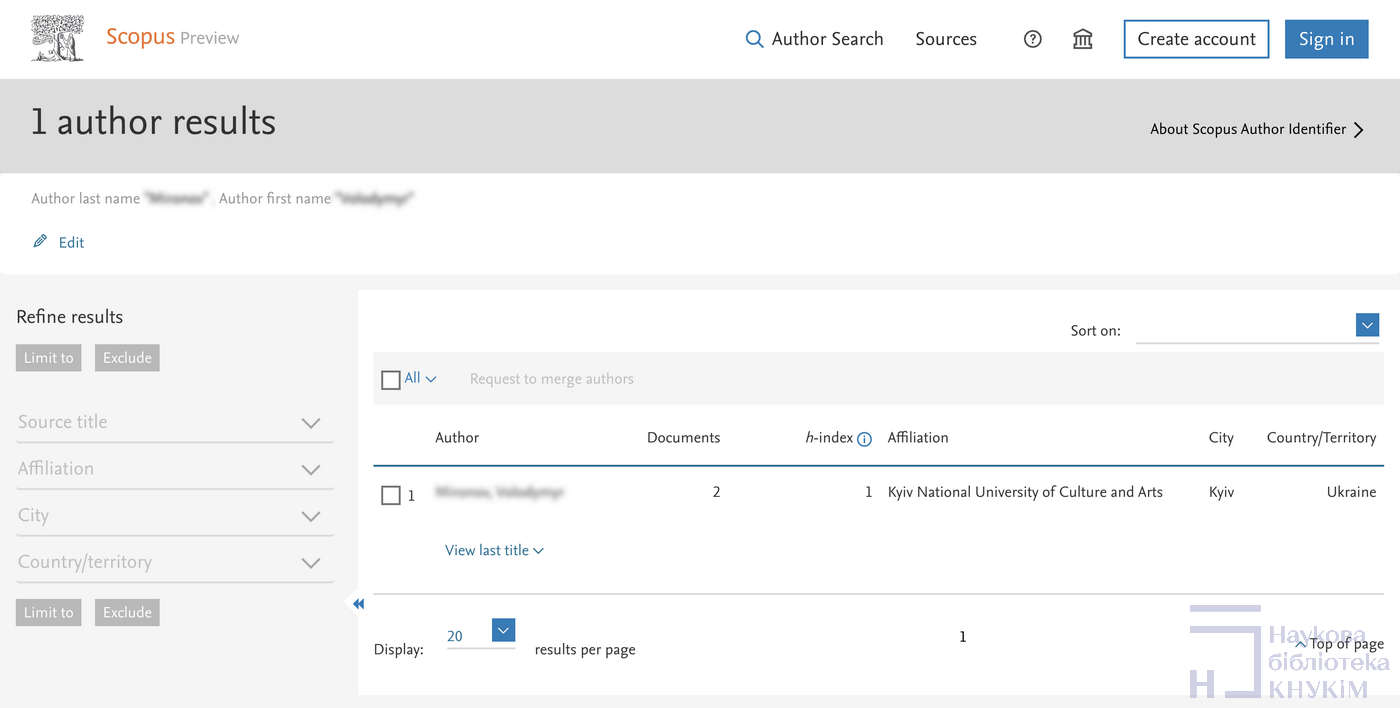Open the help question mark icon
Image resolution: width=1400 pixels, height=708 pixels.
pos(1033,39)
